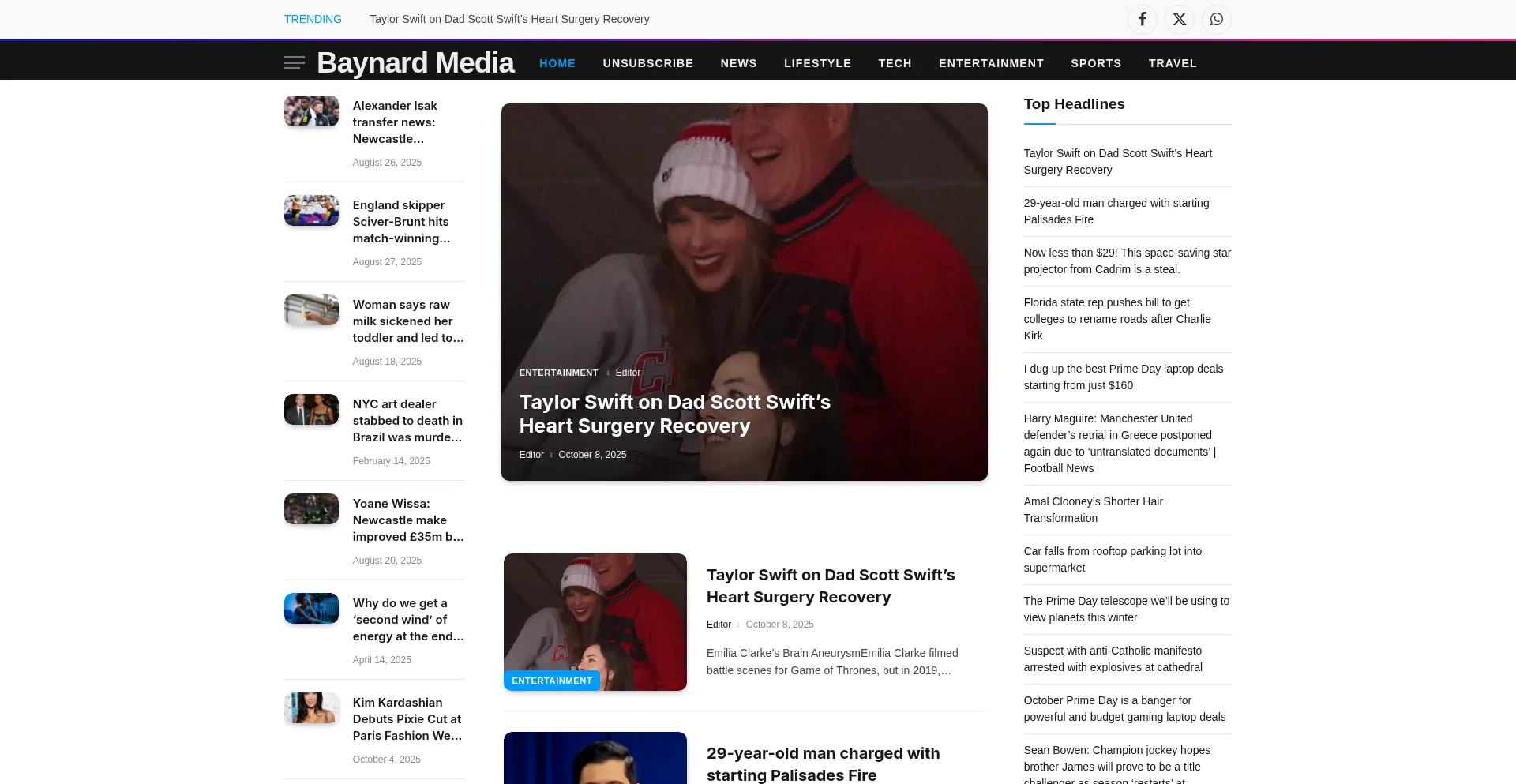This screenshot has height=784, width=1516.
Task: Read the Florida state rep roads headline
Action: pos(1116,319)
